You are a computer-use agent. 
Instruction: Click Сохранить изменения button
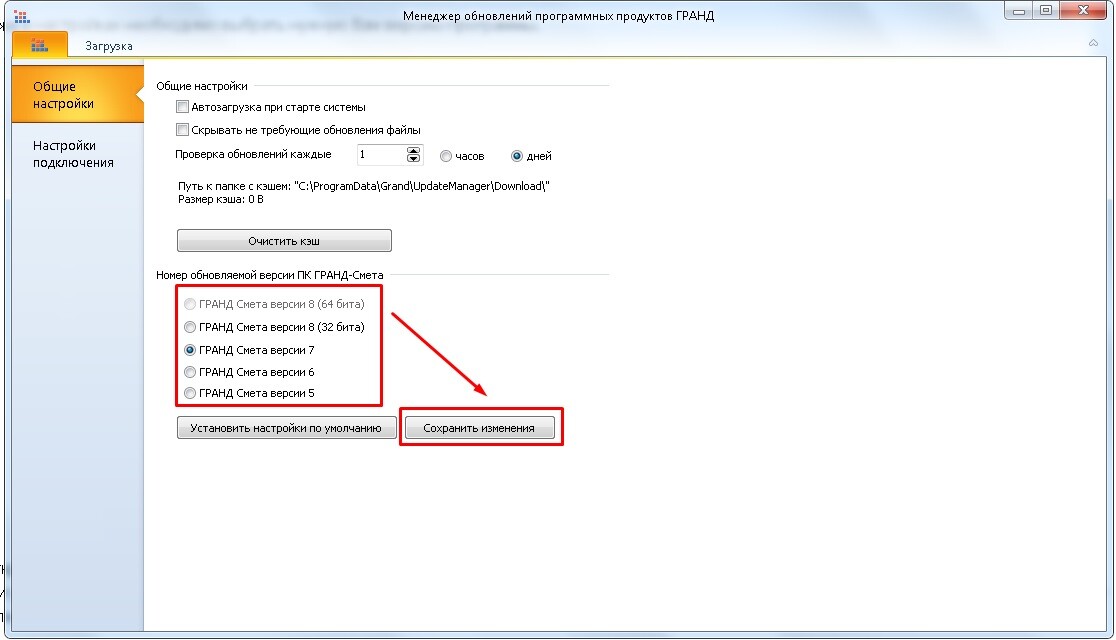pos(479,428)
